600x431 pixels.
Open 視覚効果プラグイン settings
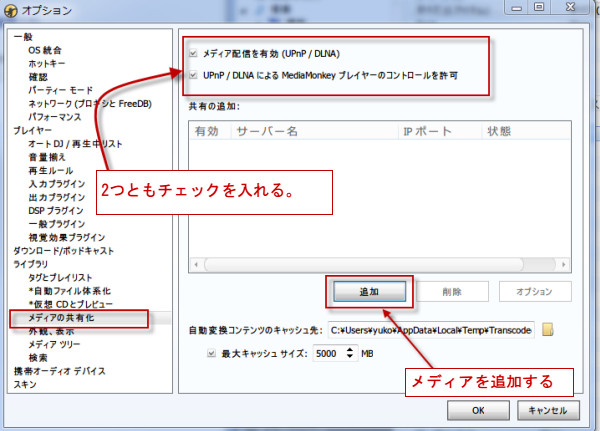[67, 237]
